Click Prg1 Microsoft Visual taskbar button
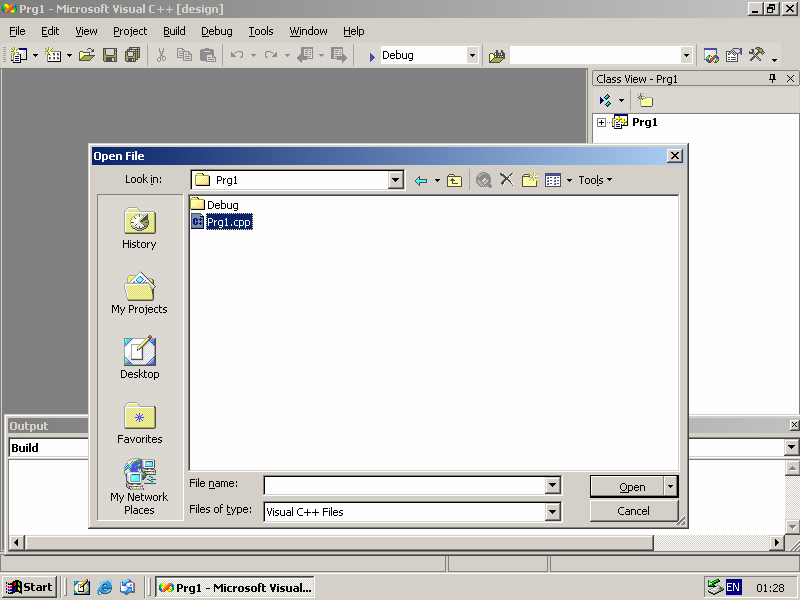Viewport: 800px width, 600px height. tap(235, 587)
